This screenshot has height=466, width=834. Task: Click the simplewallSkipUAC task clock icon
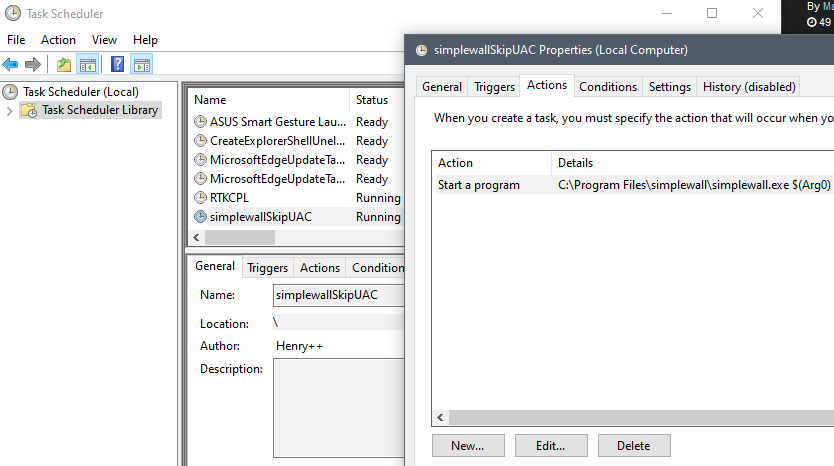click(x=200, y=217)
